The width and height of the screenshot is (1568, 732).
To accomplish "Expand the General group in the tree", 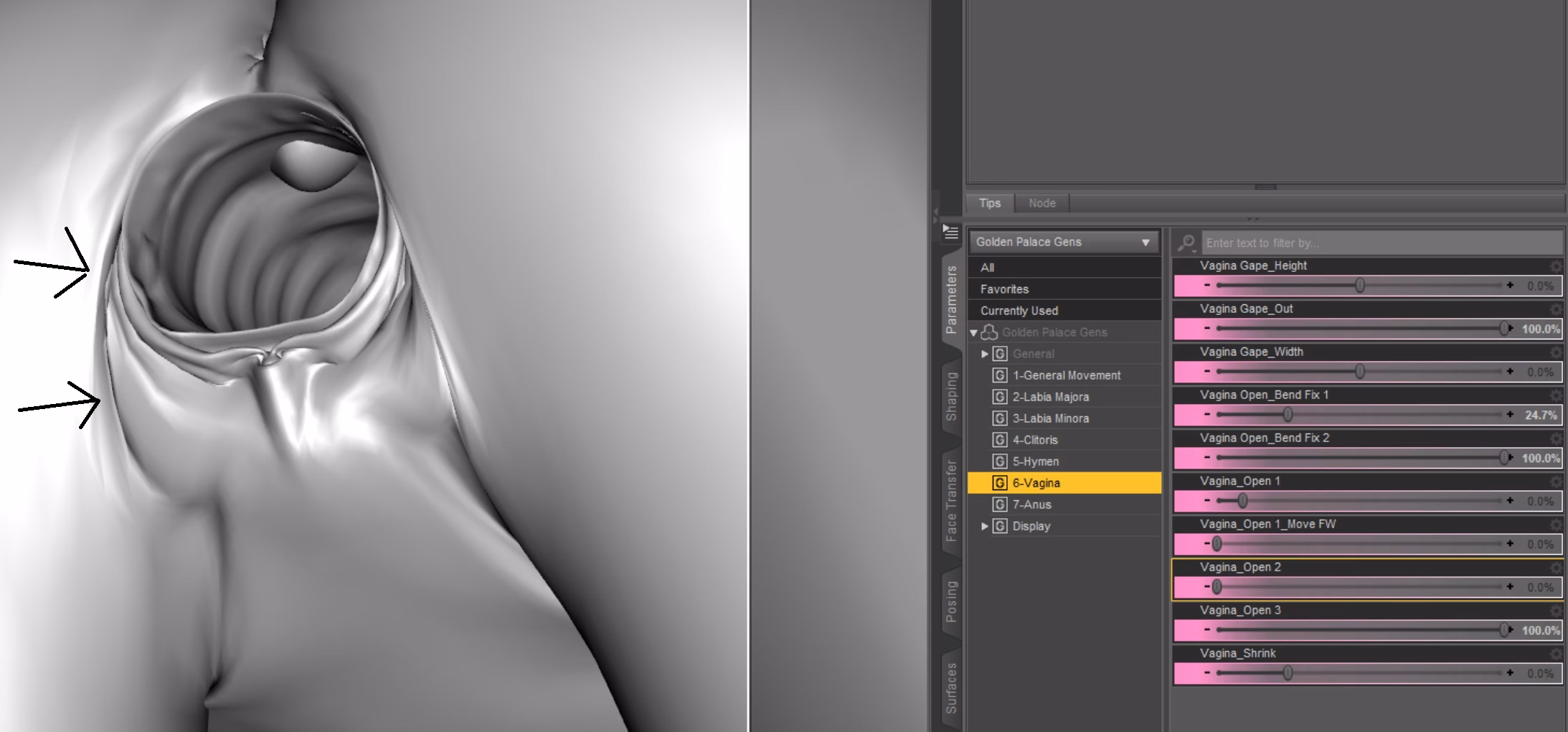I will click(985, 354).
